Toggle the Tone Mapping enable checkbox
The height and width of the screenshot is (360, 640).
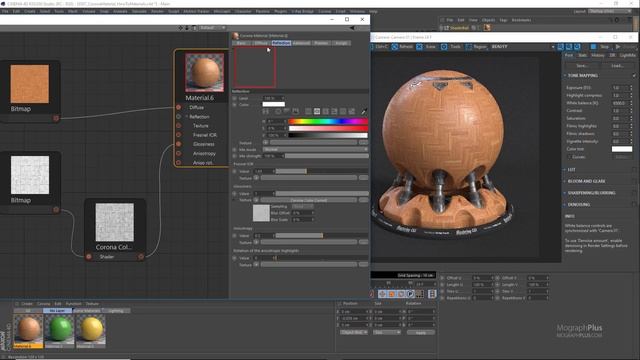pos(634,76)
